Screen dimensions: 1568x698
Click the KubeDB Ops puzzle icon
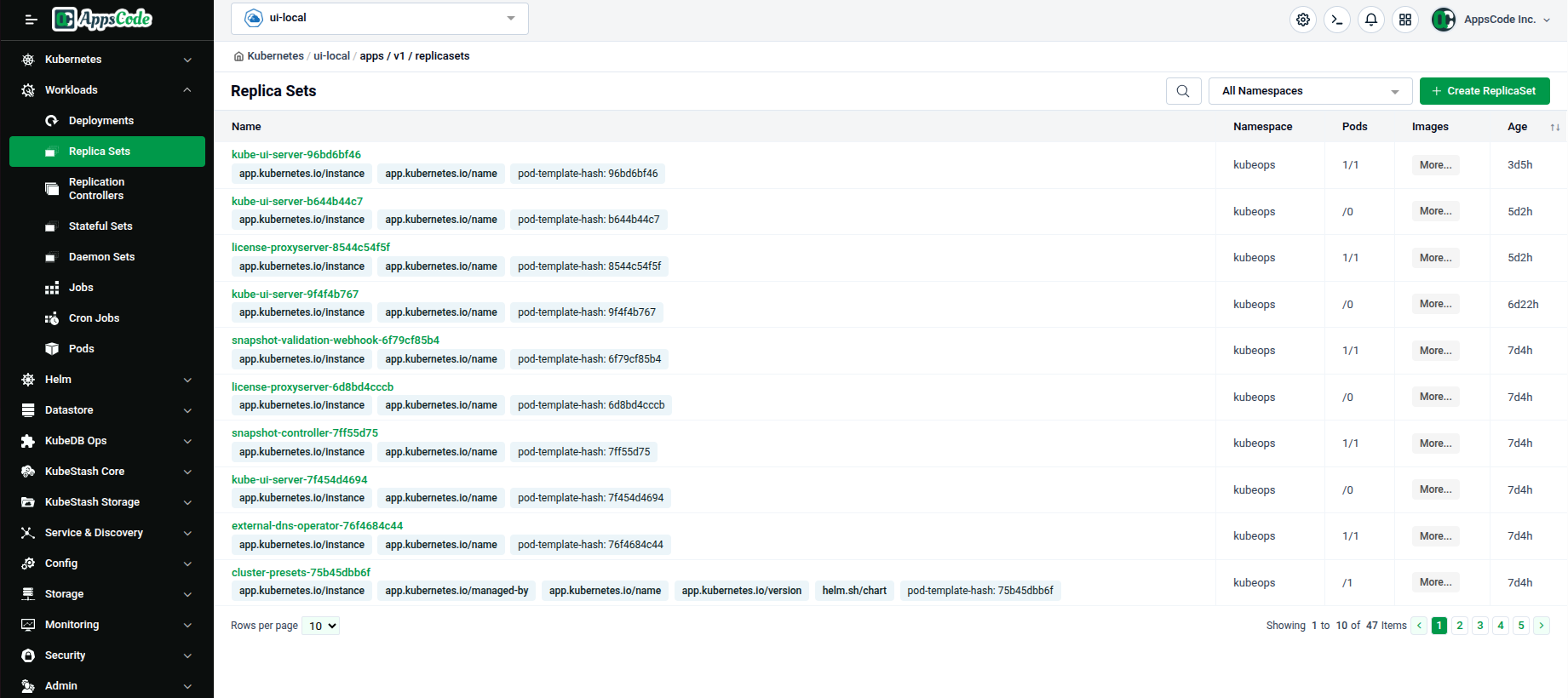coord(28,441)
